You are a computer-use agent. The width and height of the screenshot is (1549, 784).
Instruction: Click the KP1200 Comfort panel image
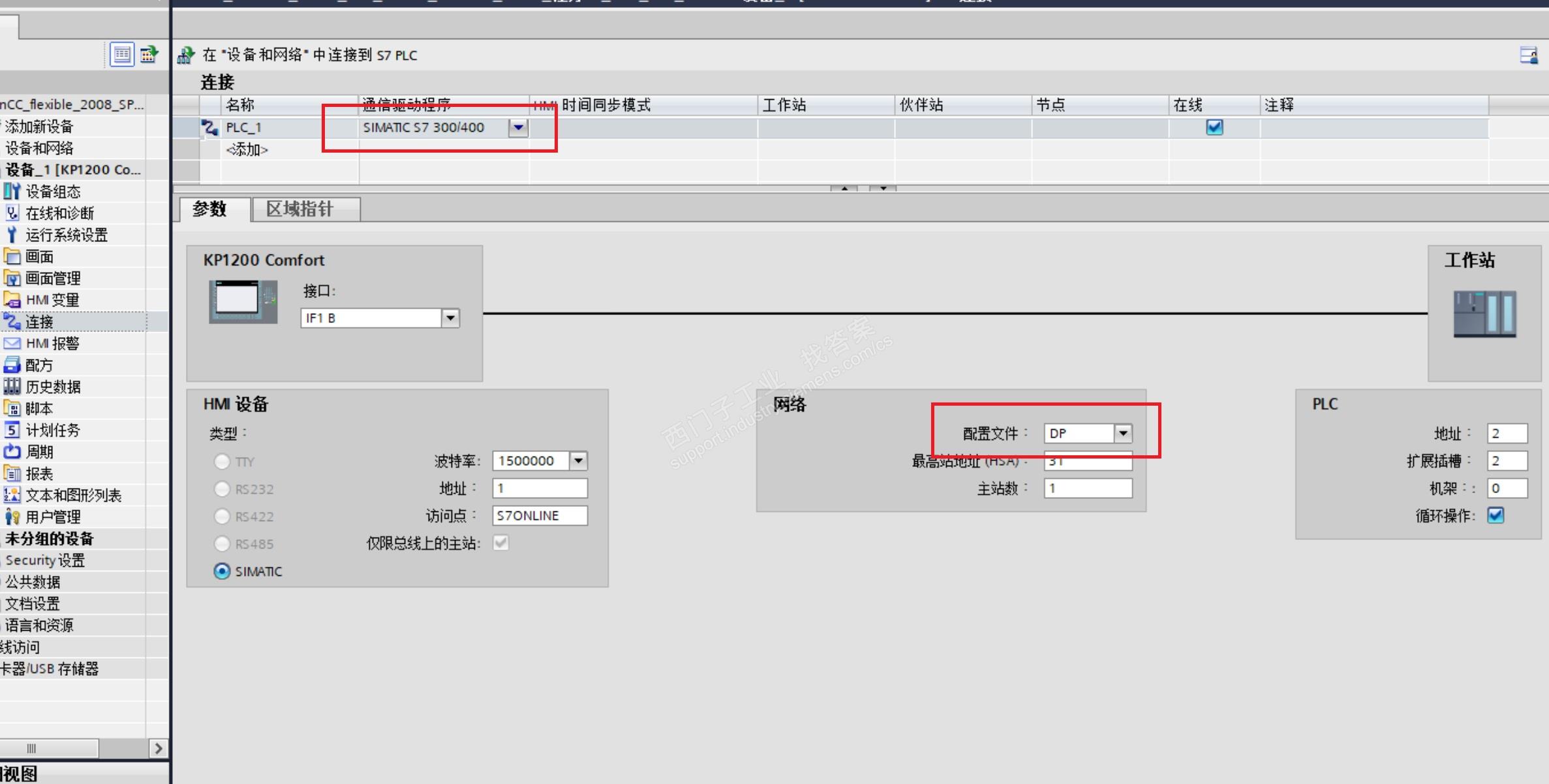tap(243, 301)
